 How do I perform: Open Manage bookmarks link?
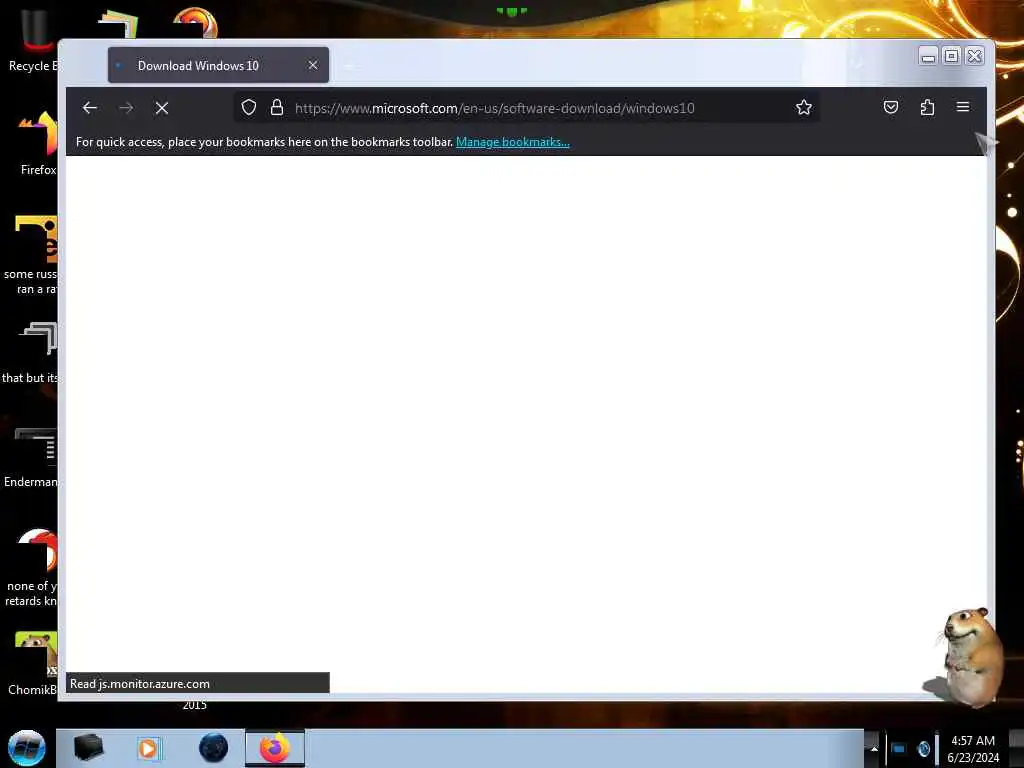click(513, 142)
